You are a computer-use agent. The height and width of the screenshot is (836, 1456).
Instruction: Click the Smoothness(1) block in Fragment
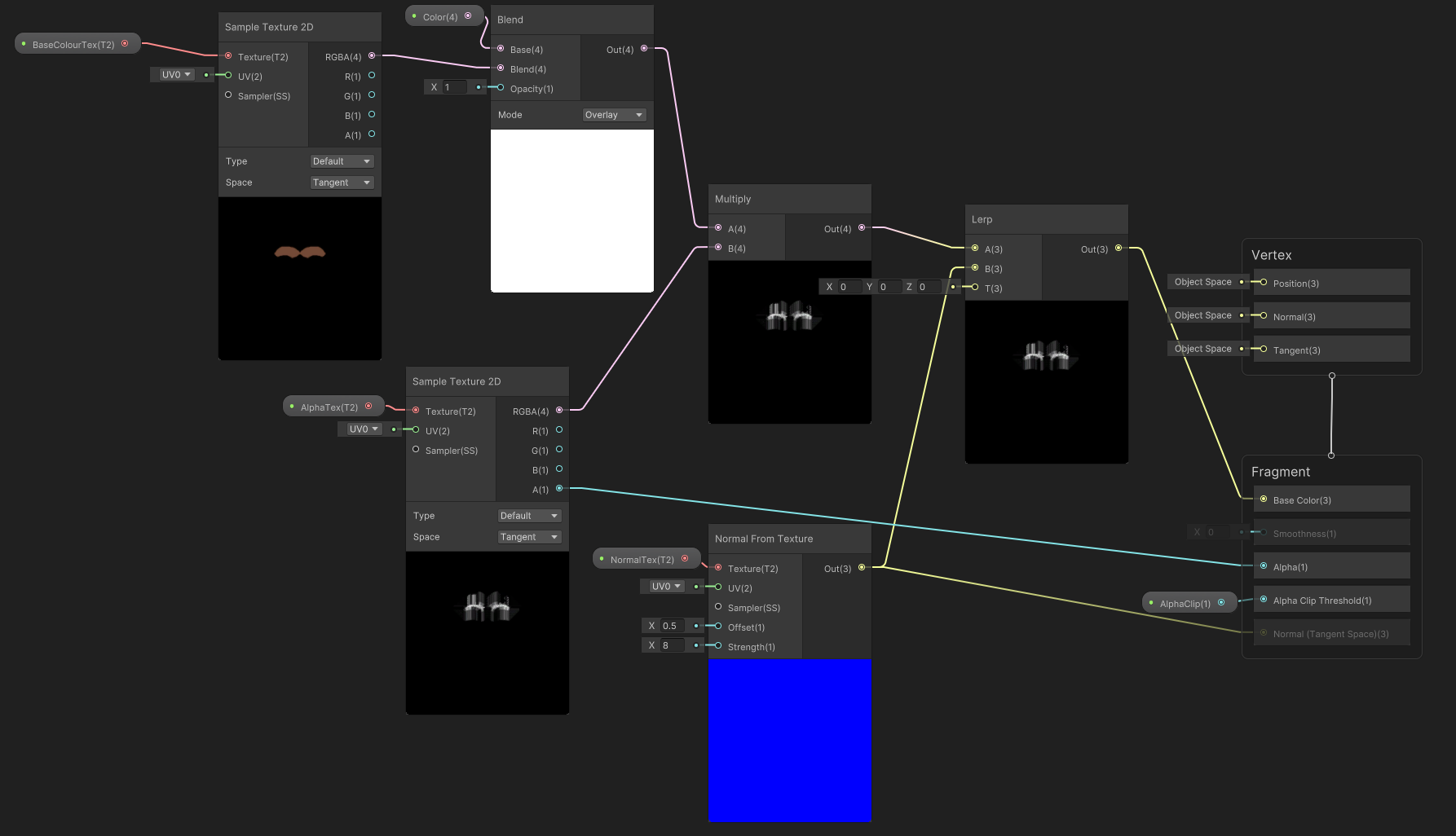tap(1332, 533)
